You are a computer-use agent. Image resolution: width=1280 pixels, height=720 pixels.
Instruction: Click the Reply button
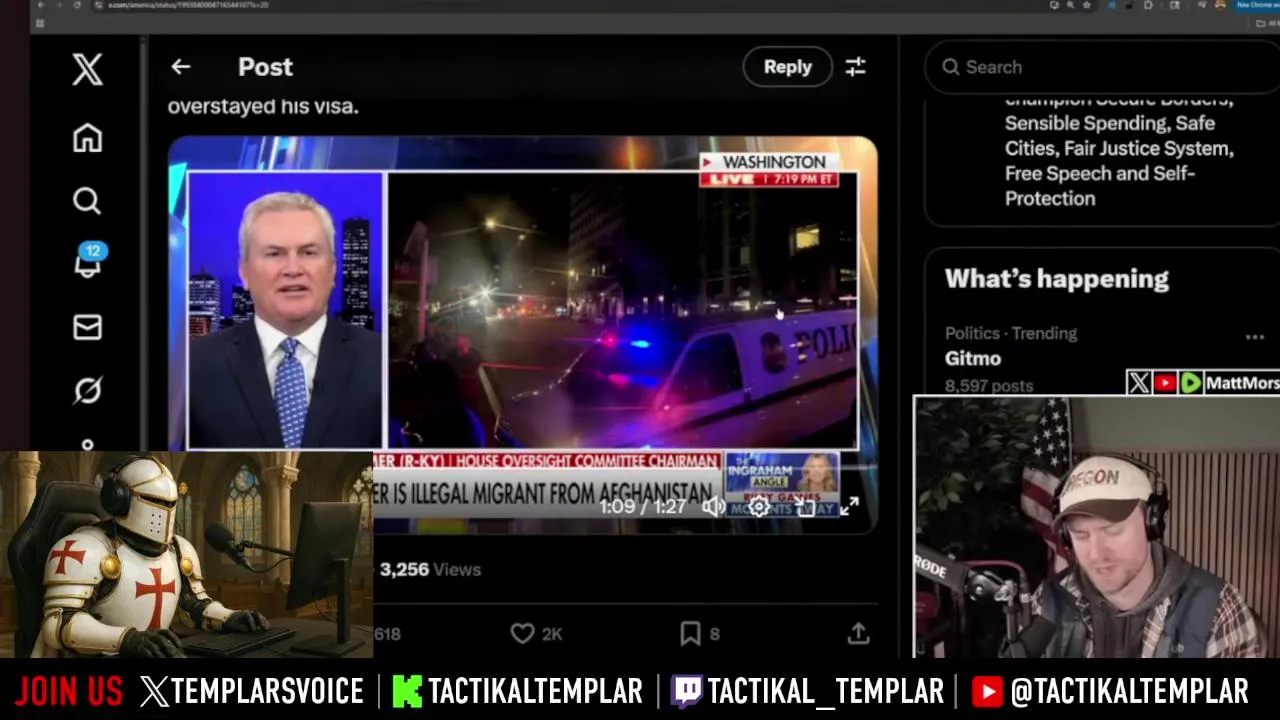point(788,67)
